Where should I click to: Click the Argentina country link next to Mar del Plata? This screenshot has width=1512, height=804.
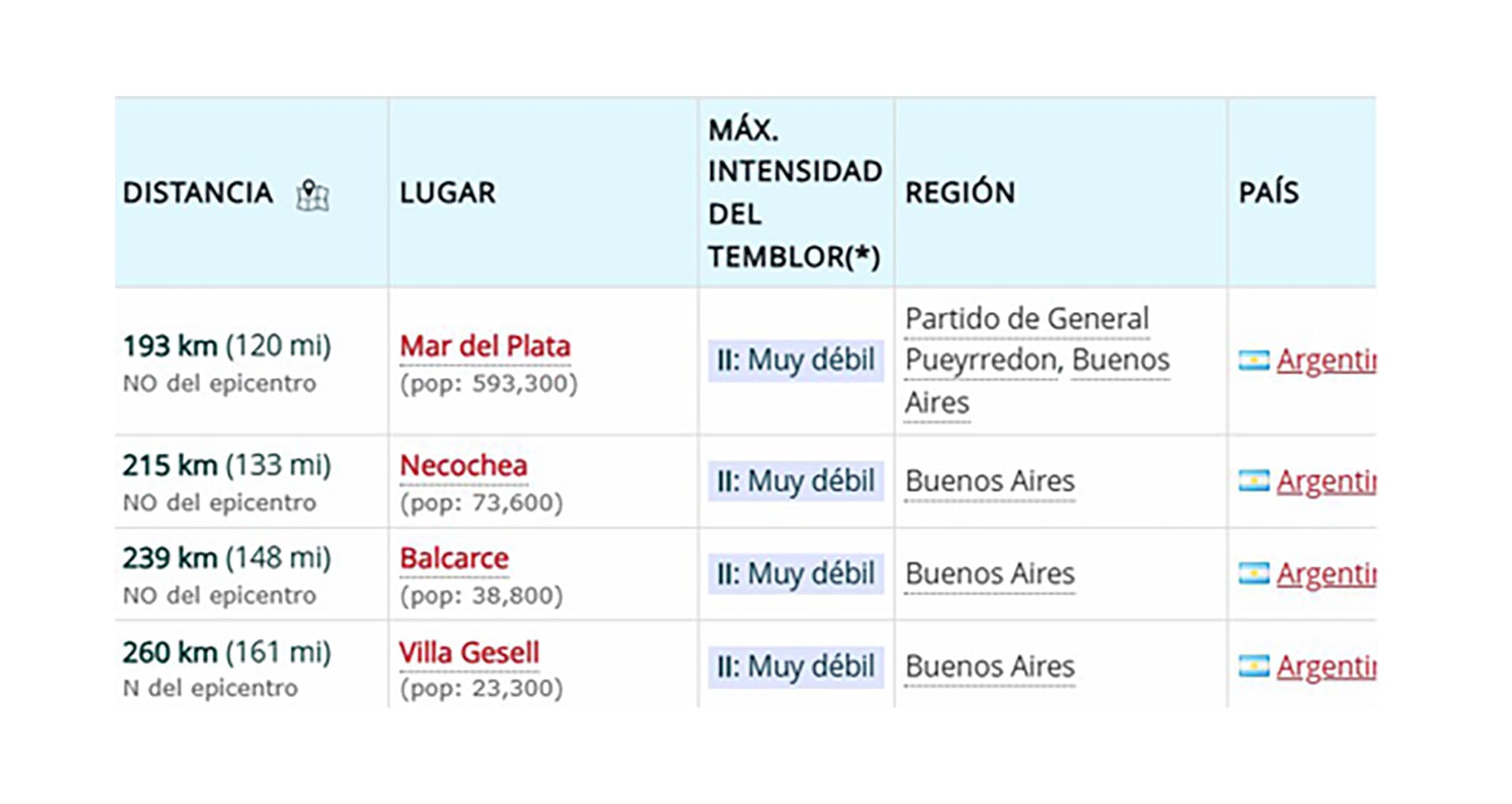[x=1331, y=360]
